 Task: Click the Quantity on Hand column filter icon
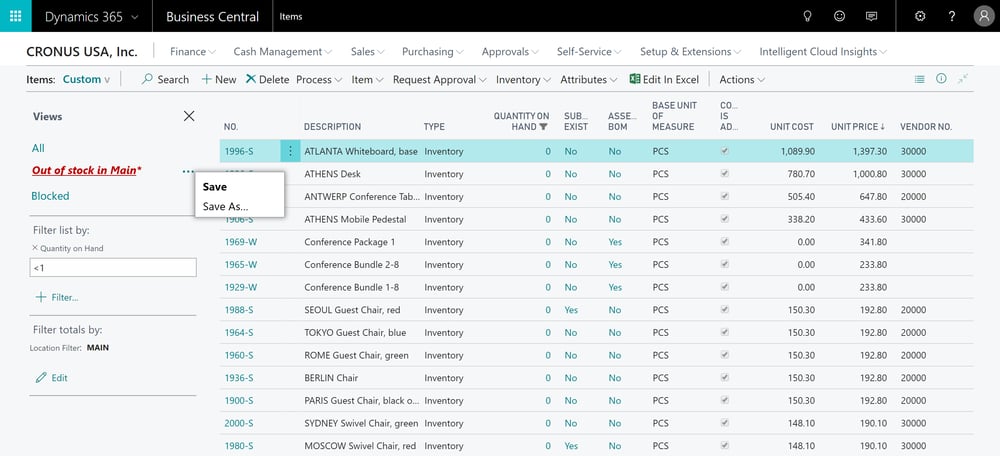pos(543,127)
